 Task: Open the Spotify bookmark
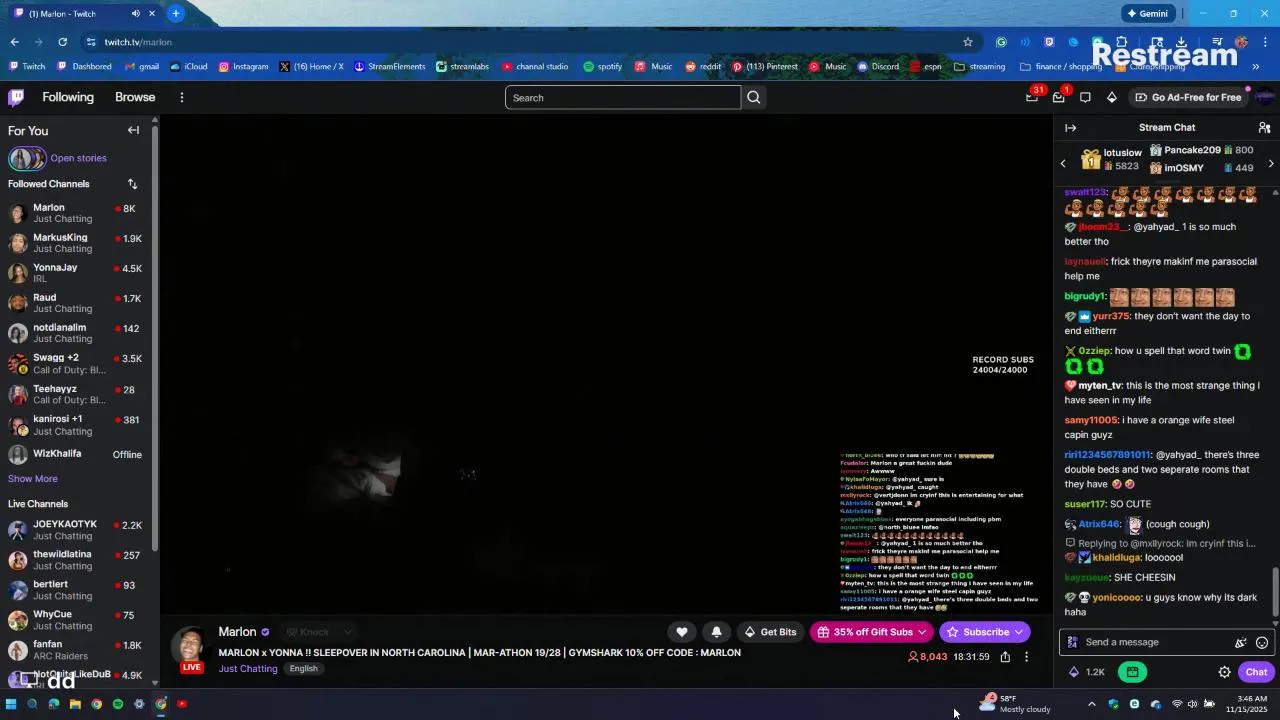(x=602, y=67)
